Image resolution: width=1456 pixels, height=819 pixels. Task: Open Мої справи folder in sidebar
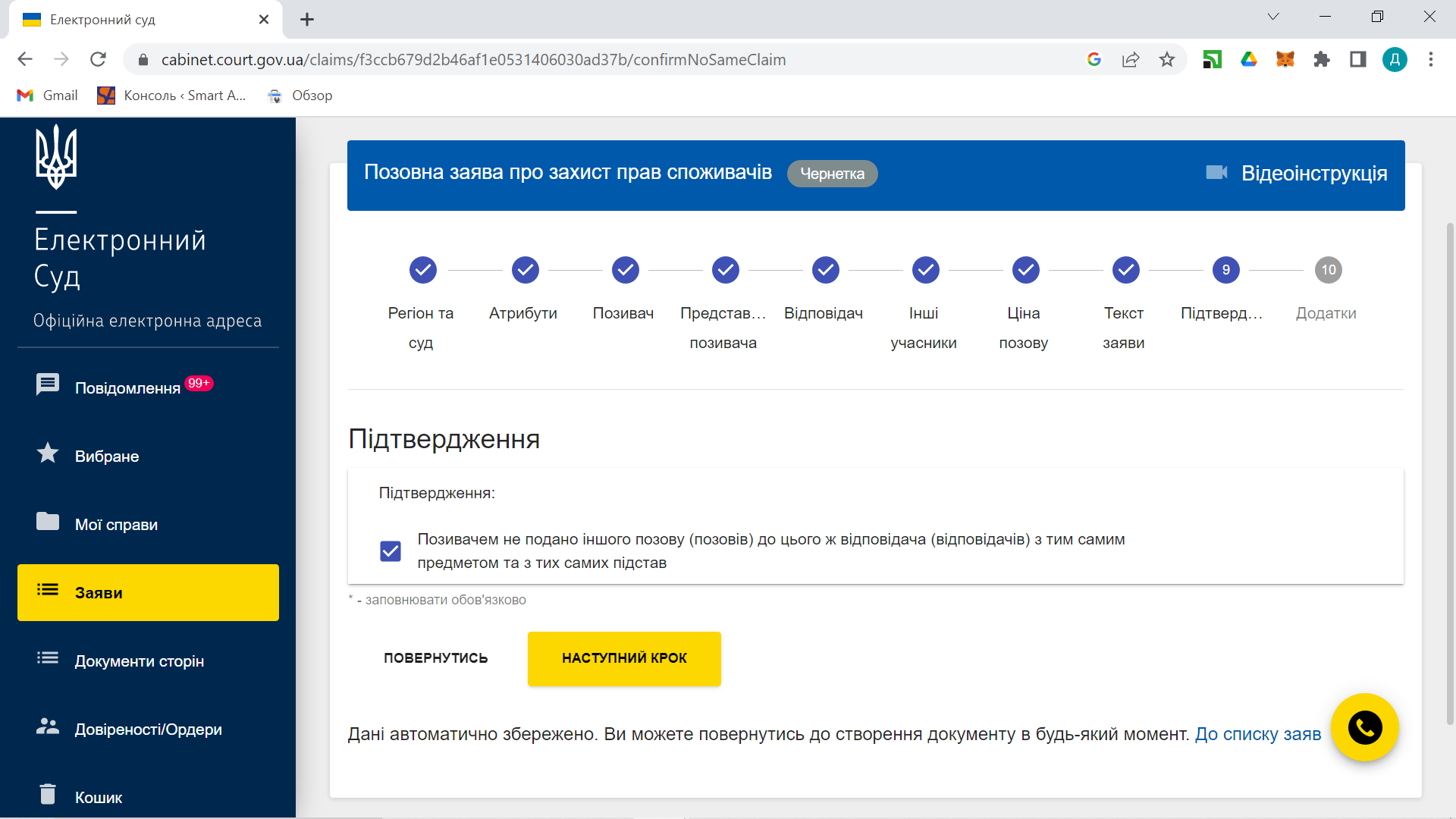[x=48, y=522]
